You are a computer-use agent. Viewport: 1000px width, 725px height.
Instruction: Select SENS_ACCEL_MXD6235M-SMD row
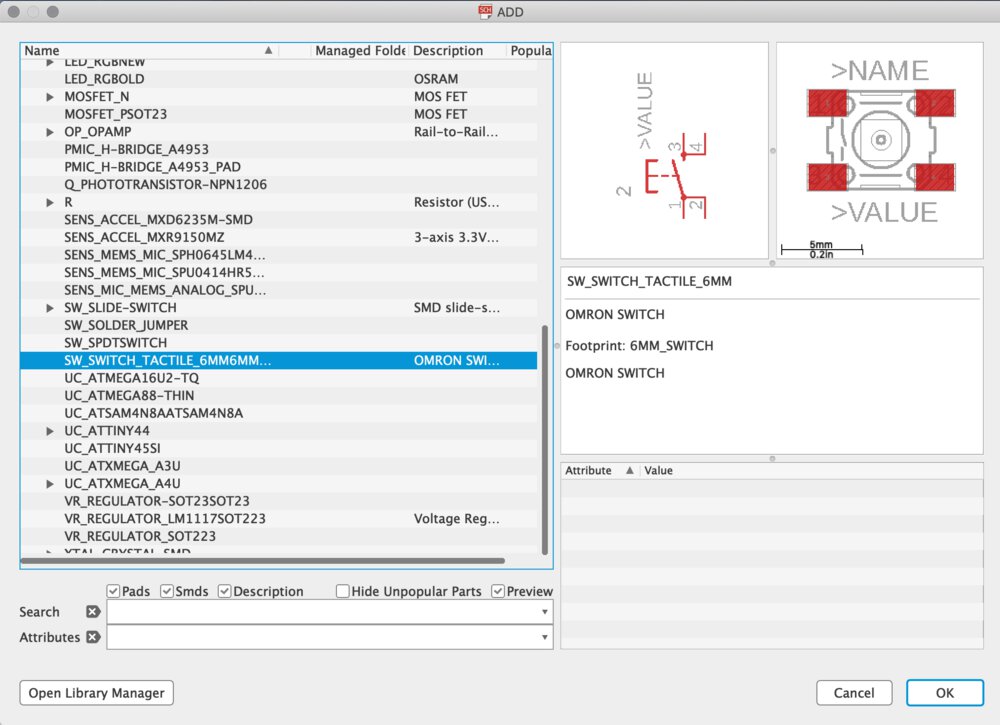[x=279, y=220]
